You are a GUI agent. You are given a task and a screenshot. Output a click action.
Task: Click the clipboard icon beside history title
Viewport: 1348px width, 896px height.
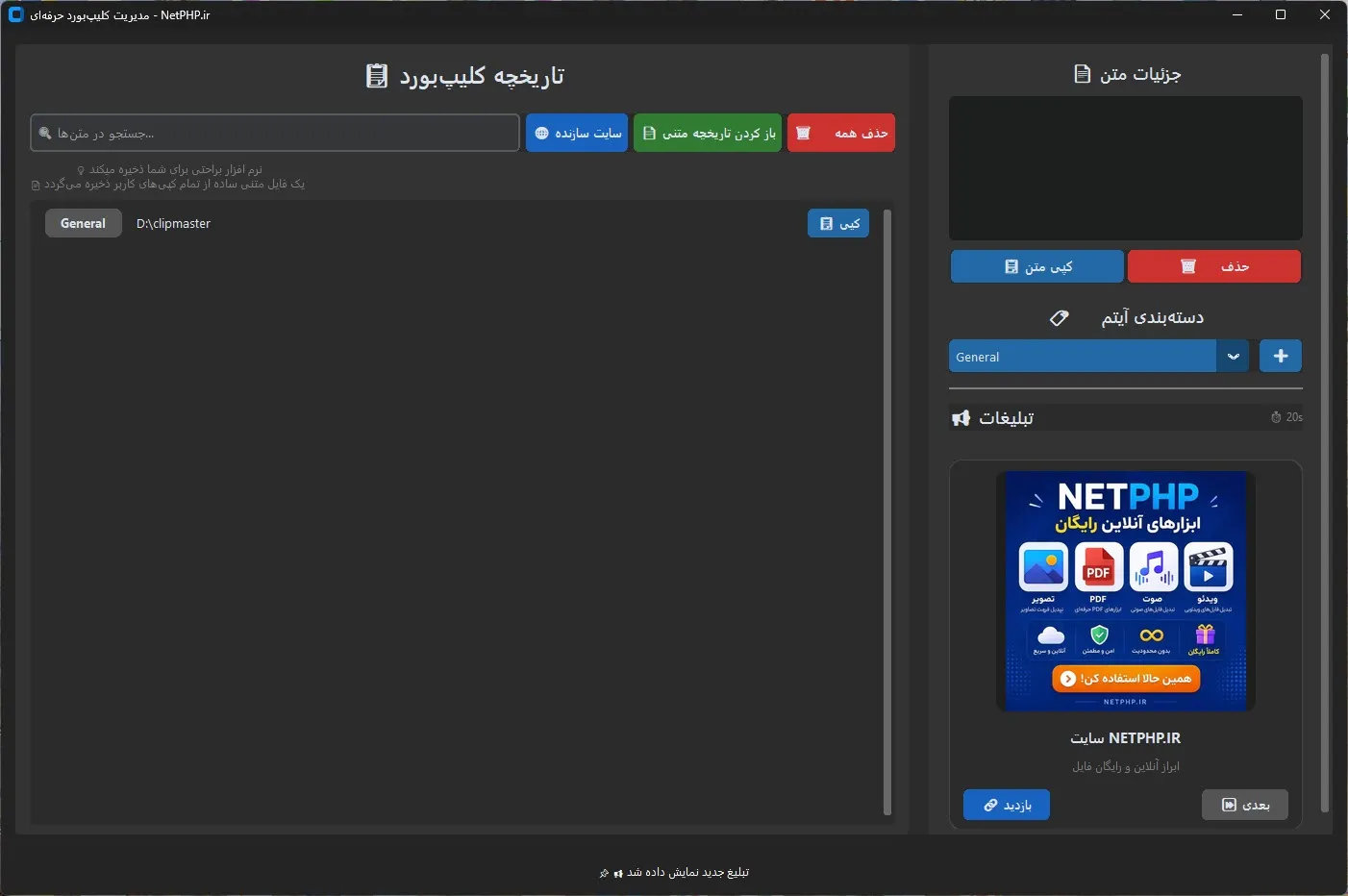(x=377, y=76)
